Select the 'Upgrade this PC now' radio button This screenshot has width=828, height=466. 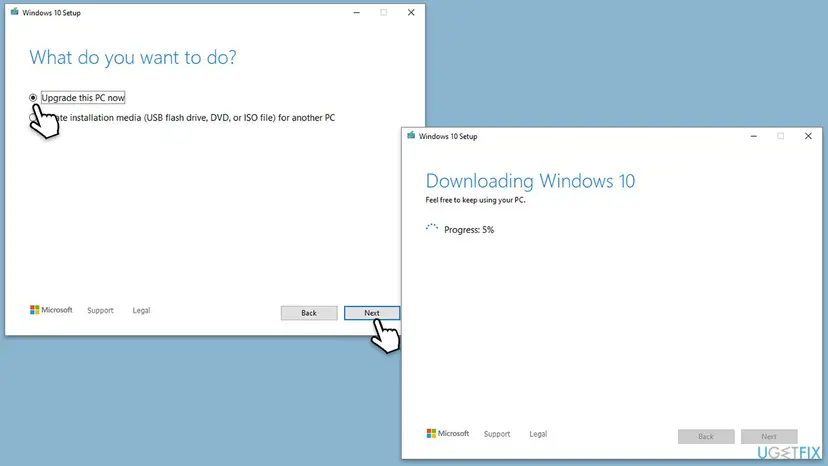[33, 98]
